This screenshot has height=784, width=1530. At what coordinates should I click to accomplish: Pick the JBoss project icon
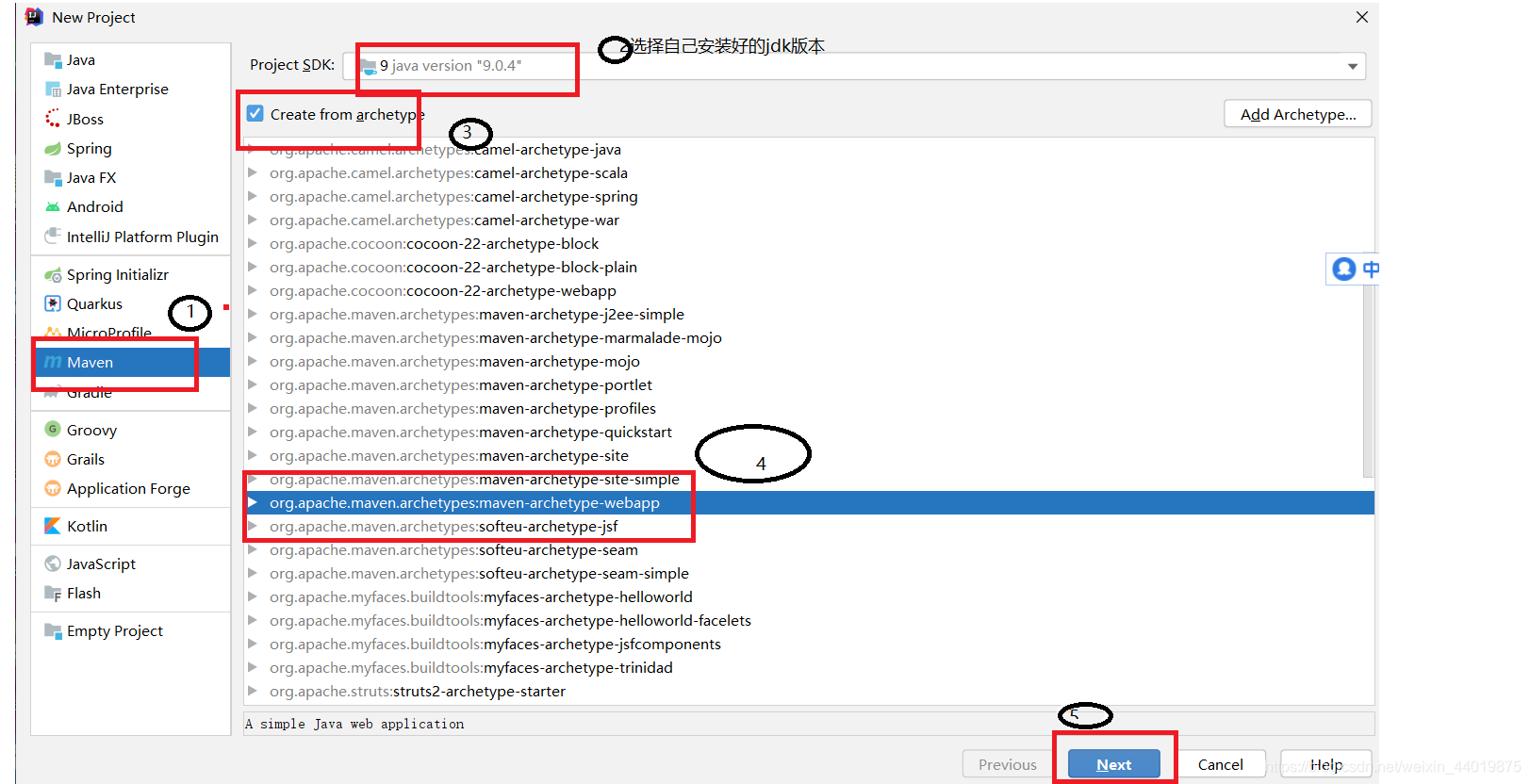click(53, 119)
